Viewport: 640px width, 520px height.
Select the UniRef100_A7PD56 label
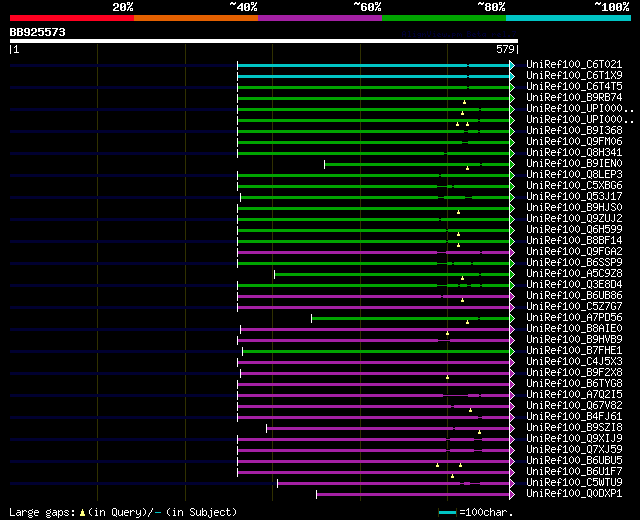click(x=574, y=318)
